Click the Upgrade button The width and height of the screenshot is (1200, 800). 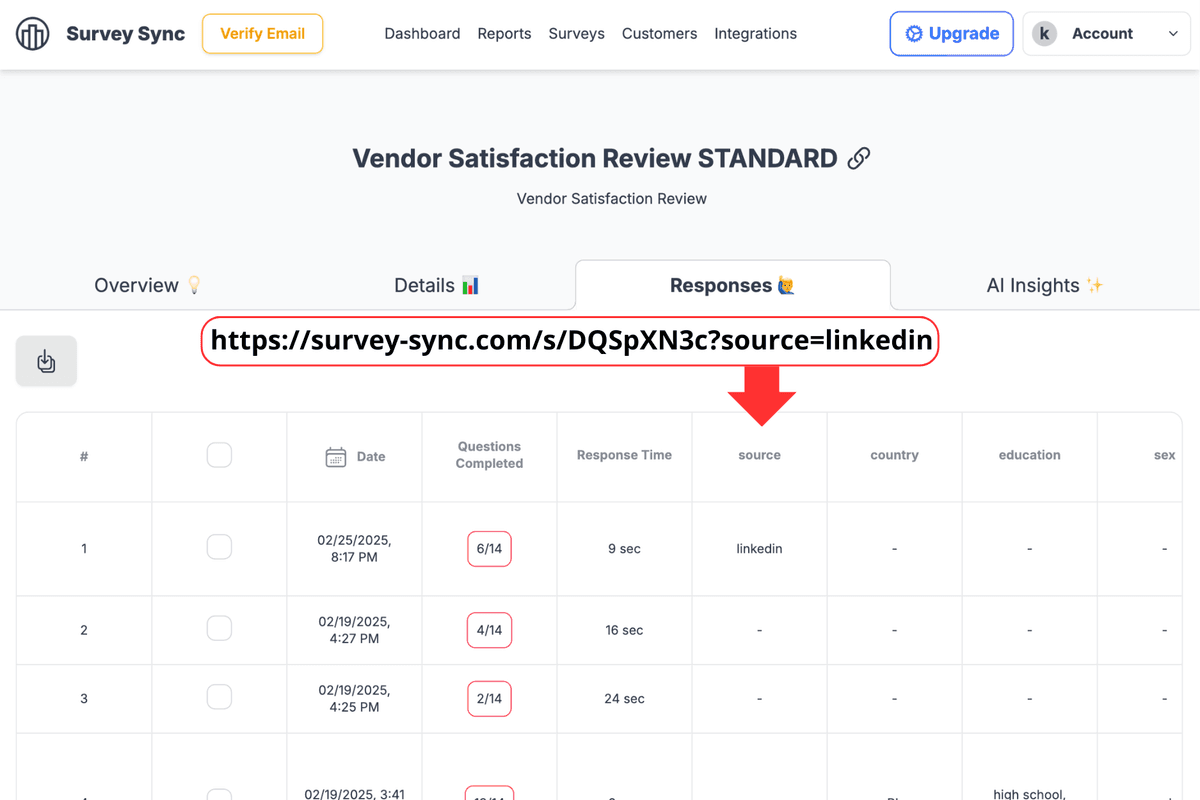(951, 34)
